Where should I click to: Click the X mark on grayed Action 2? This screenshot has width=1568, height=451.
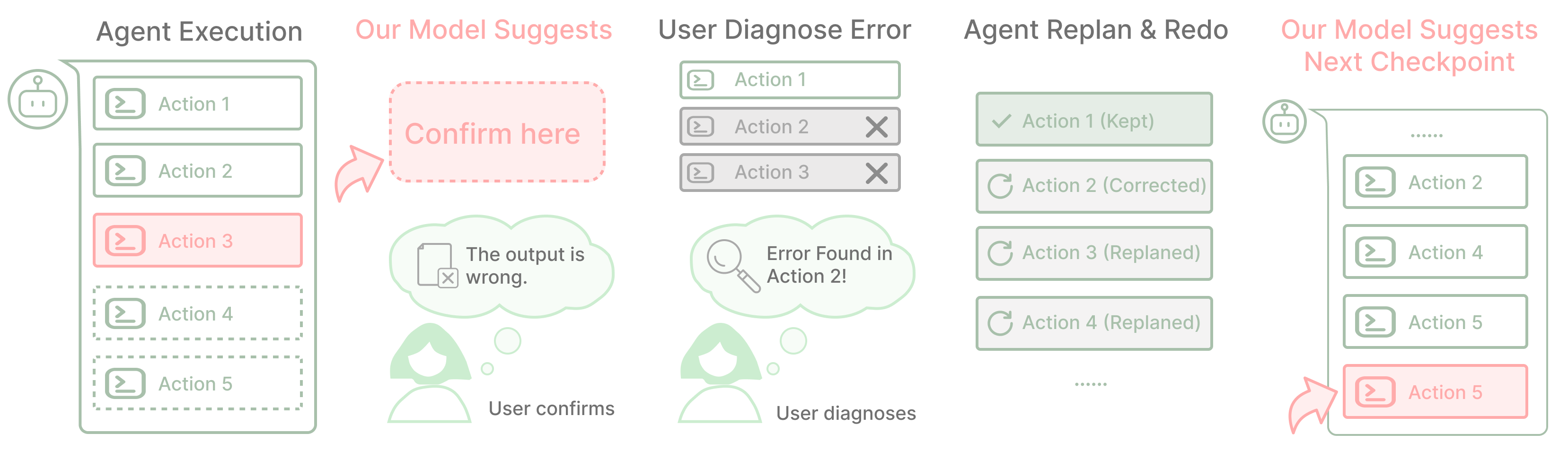877,126
